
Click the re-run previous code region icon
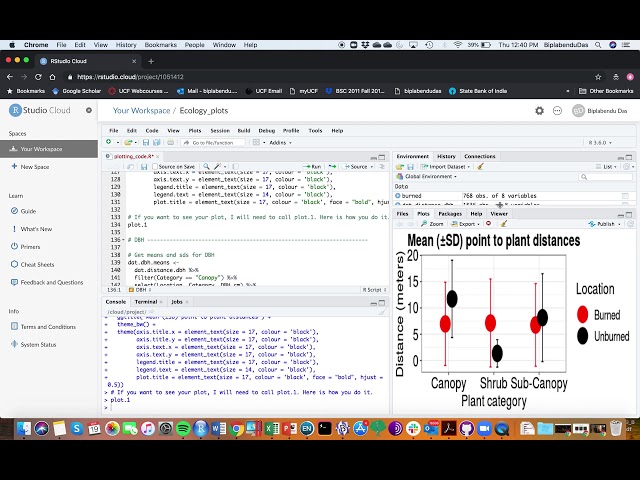(332, 167)
